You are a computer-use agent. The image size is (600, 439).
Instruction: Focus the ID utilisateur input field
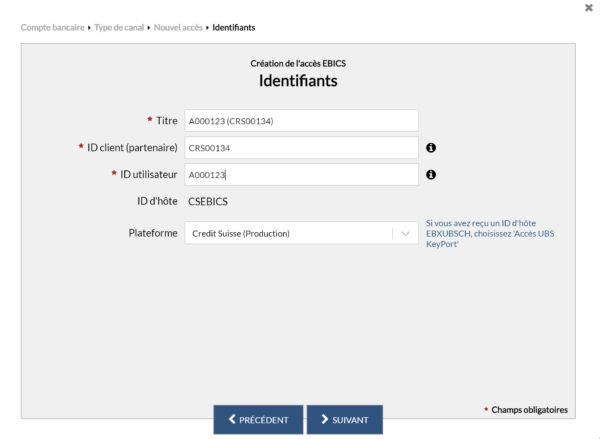tap(302, 175)
